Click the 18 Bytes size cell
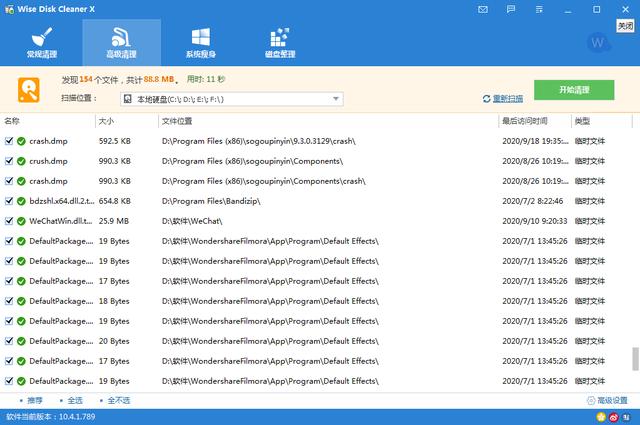 tap(114, 301)
